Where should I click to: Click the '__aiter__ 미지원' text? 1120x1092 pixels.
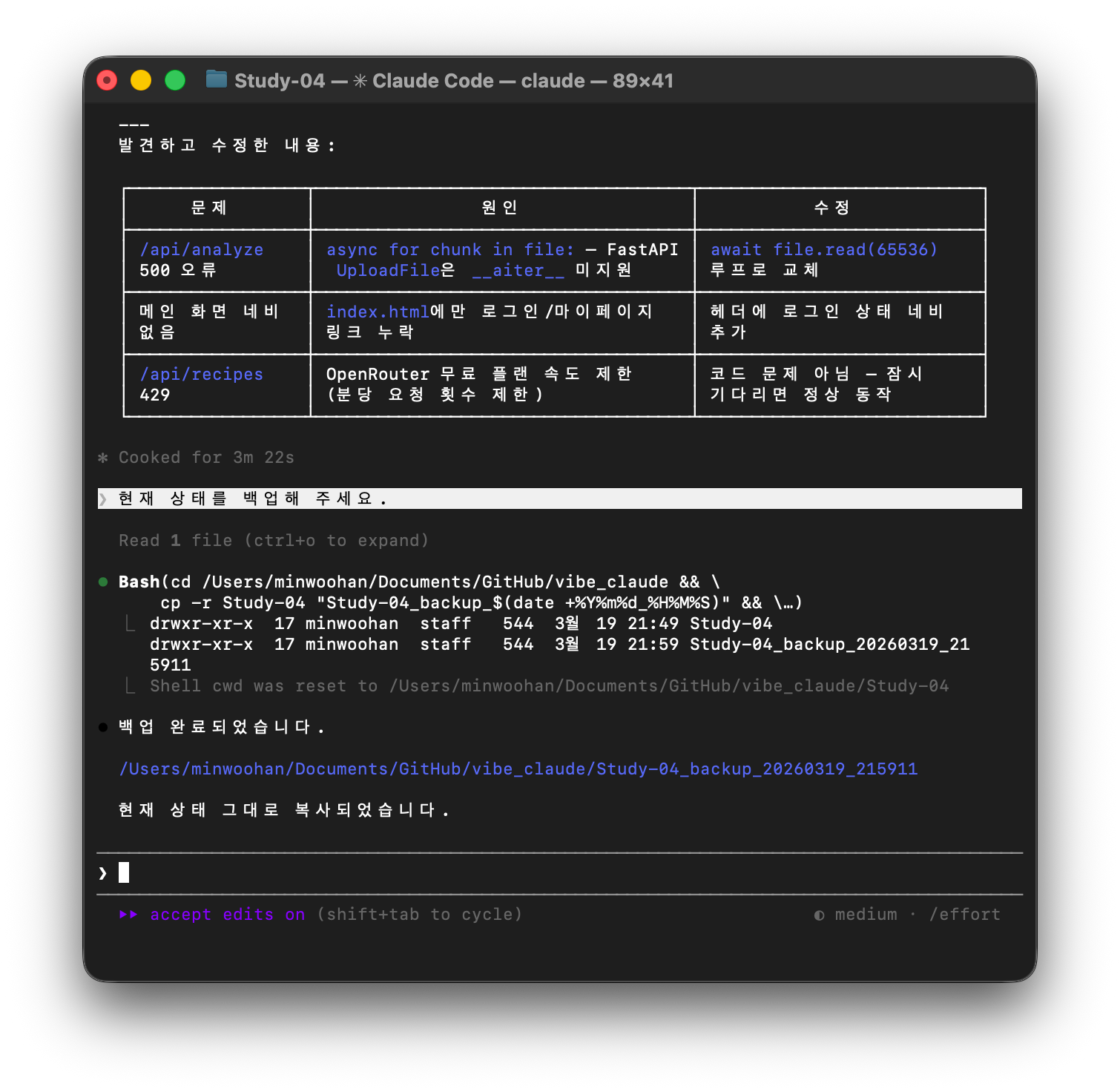552,271
